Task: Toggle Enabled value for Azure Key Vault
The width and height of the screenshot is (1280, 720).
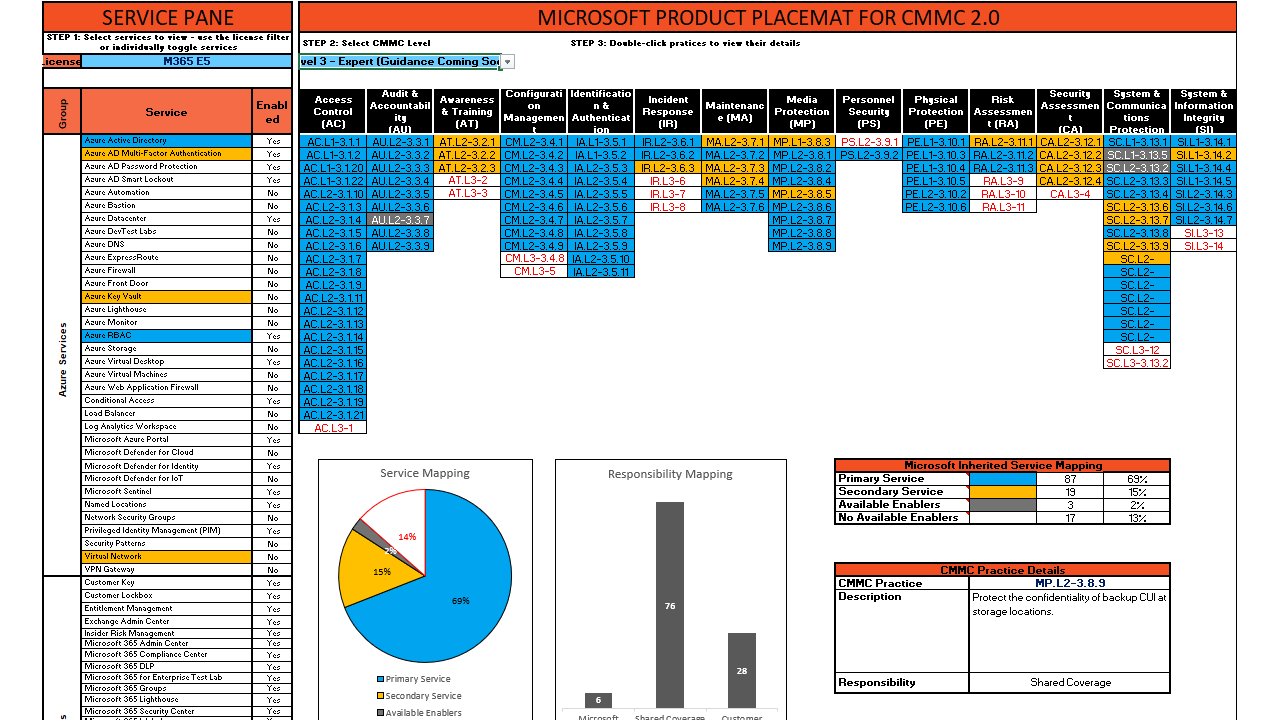Action: [273, 297]
